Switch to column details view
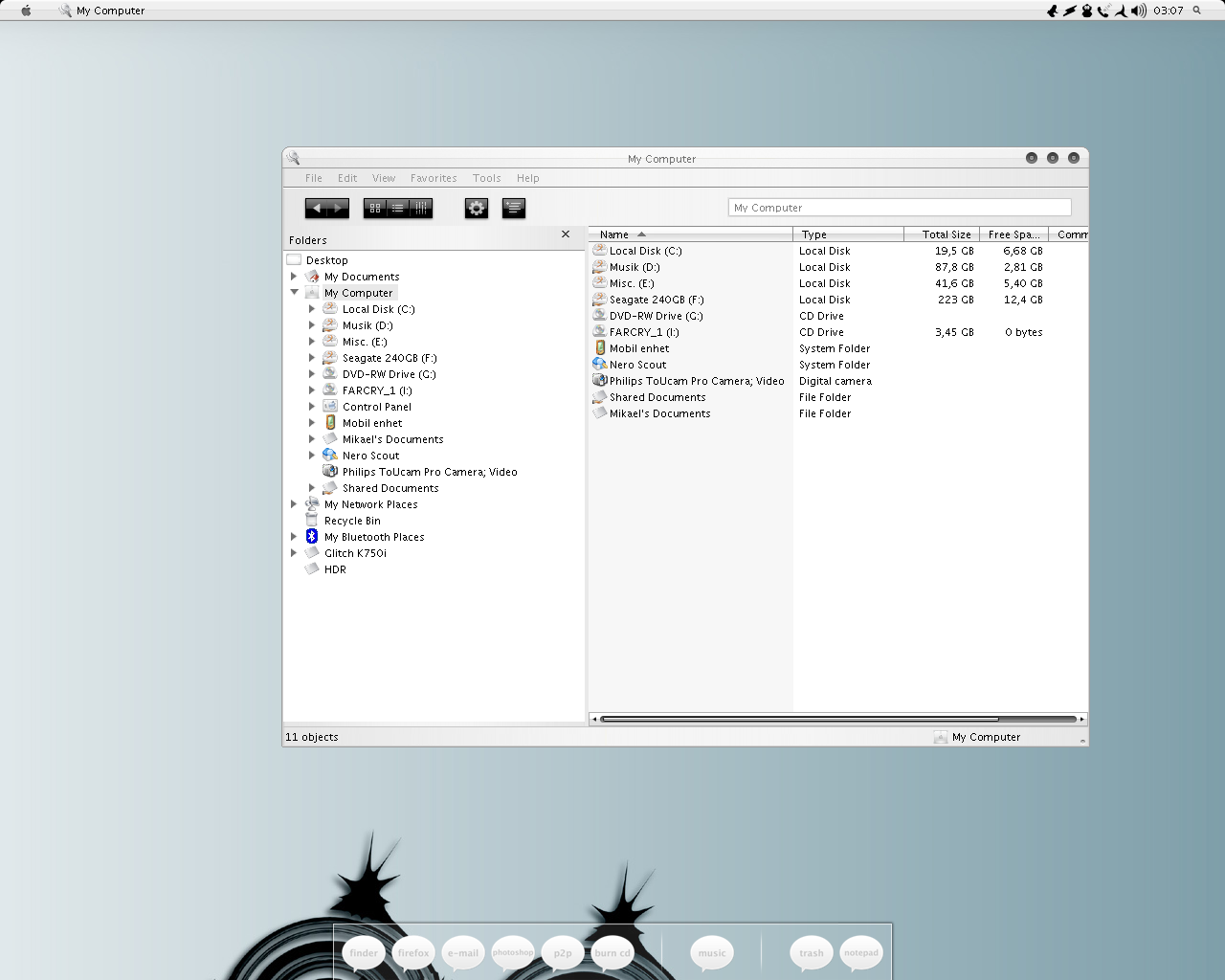Screen dimensions: 1225x980 pyautogui.click(x=421, y=208)
